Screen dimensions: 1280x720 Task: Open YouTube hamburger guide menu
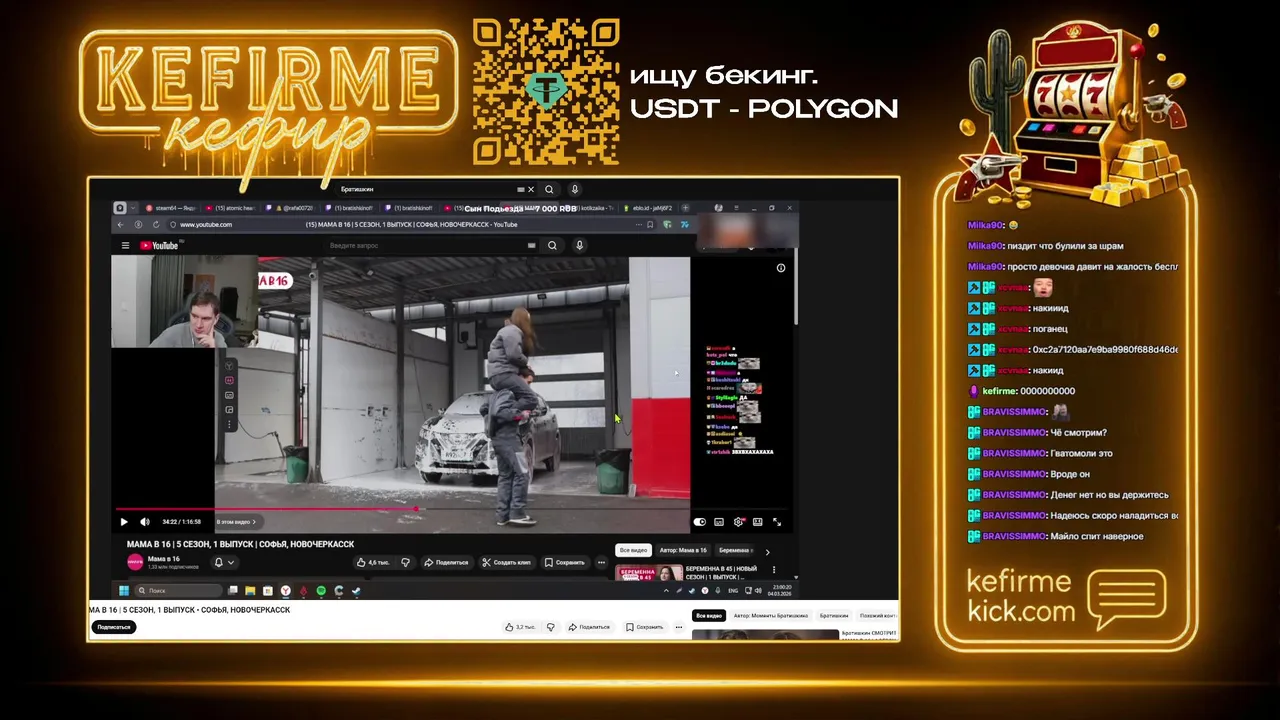click(x=125, y=245)
